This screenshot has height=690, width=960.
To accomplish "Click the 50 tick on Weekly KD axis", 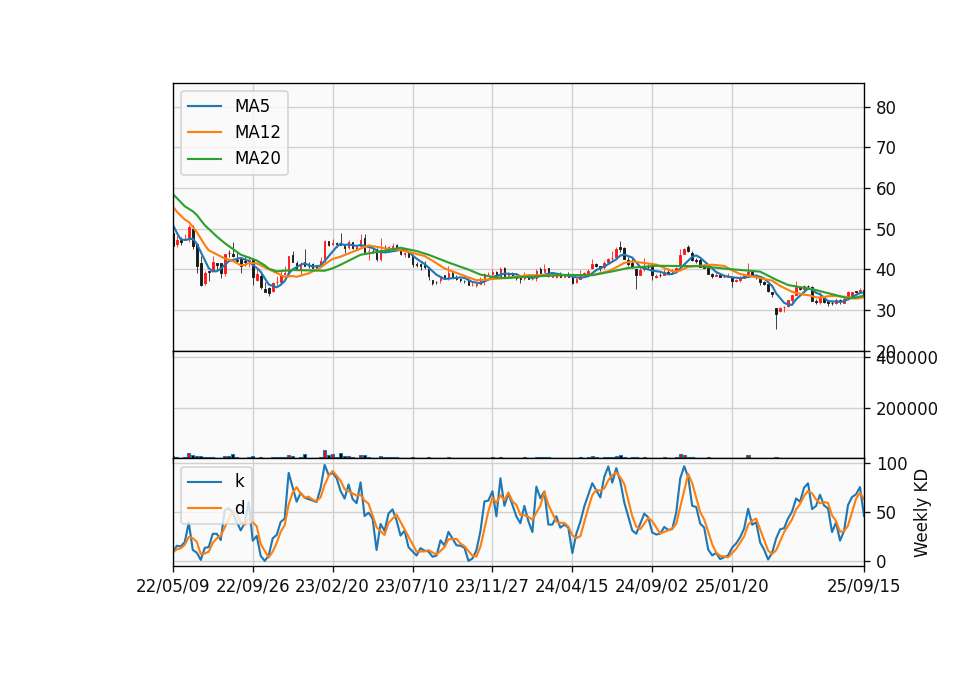I will [885, 513].
